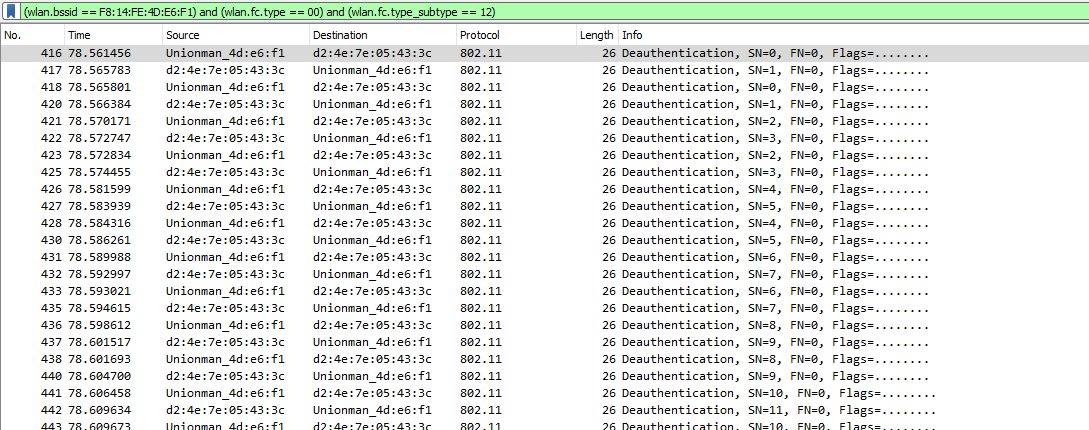Image resolution: width=1089 pixels, height=430 pixels.
Task: Select packet number 430
Action: (544, 240)
